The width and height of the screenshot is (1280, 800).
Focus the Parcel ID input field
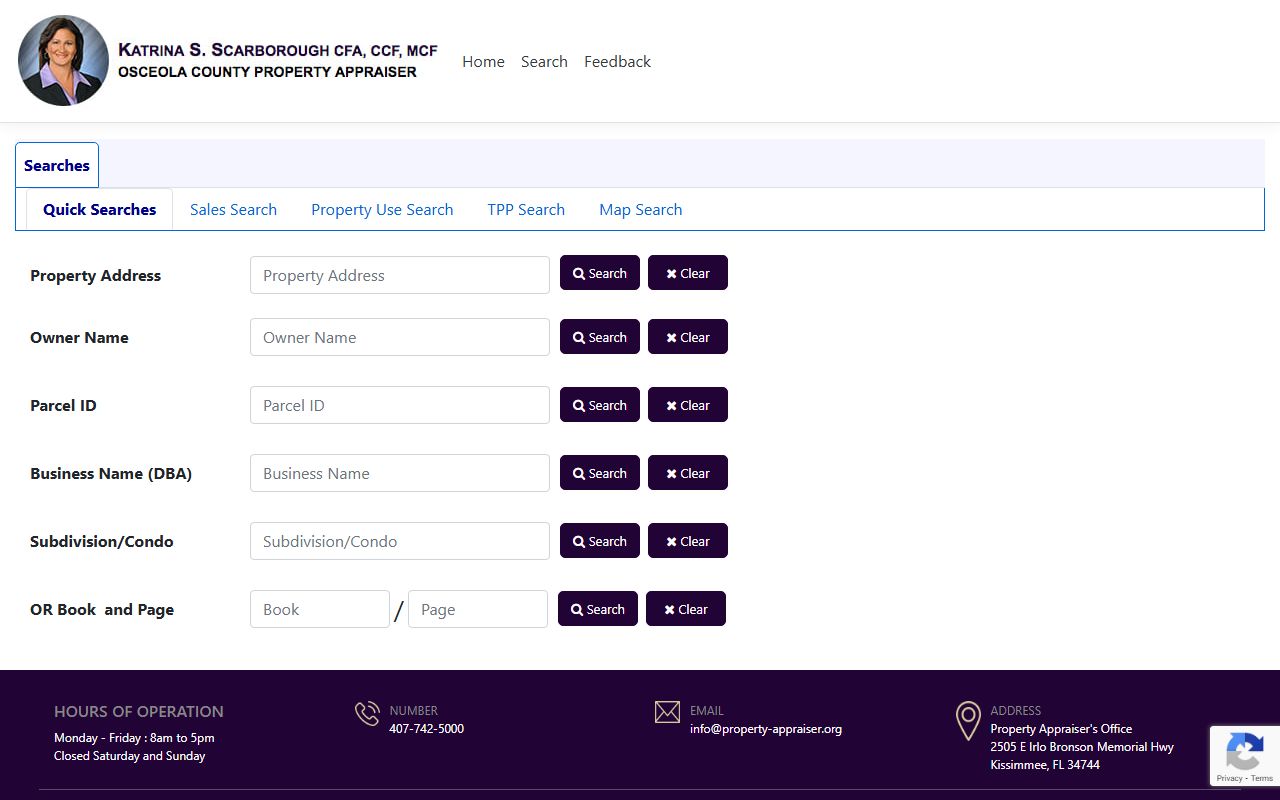point(400,405)
